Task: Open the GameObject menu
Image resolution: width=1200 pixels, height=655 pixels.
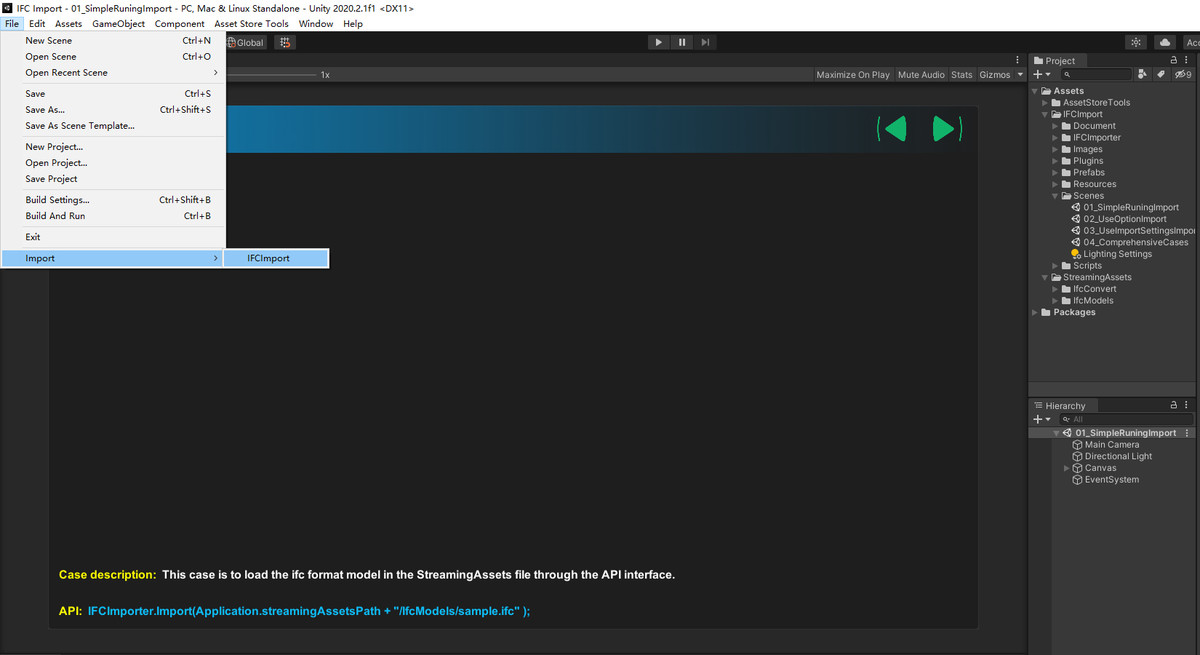Action: 118,24
